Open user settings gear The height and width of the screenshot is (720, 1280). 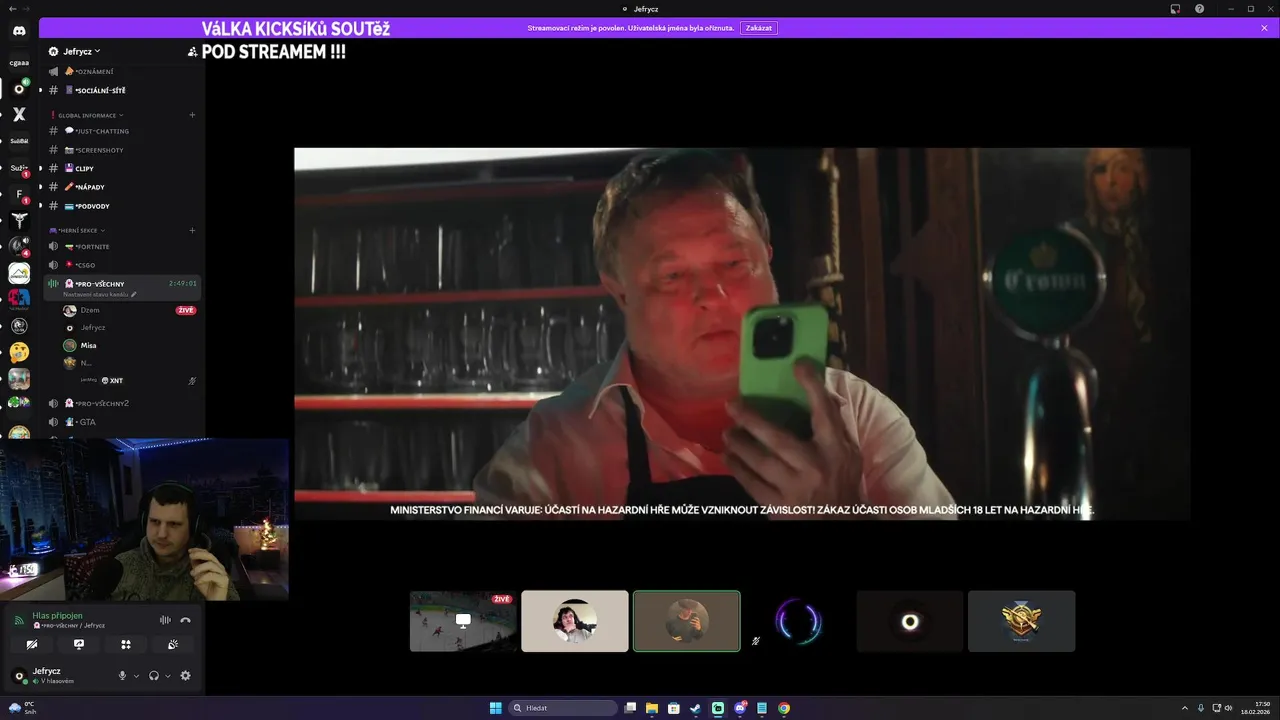(x=185, y=676)
